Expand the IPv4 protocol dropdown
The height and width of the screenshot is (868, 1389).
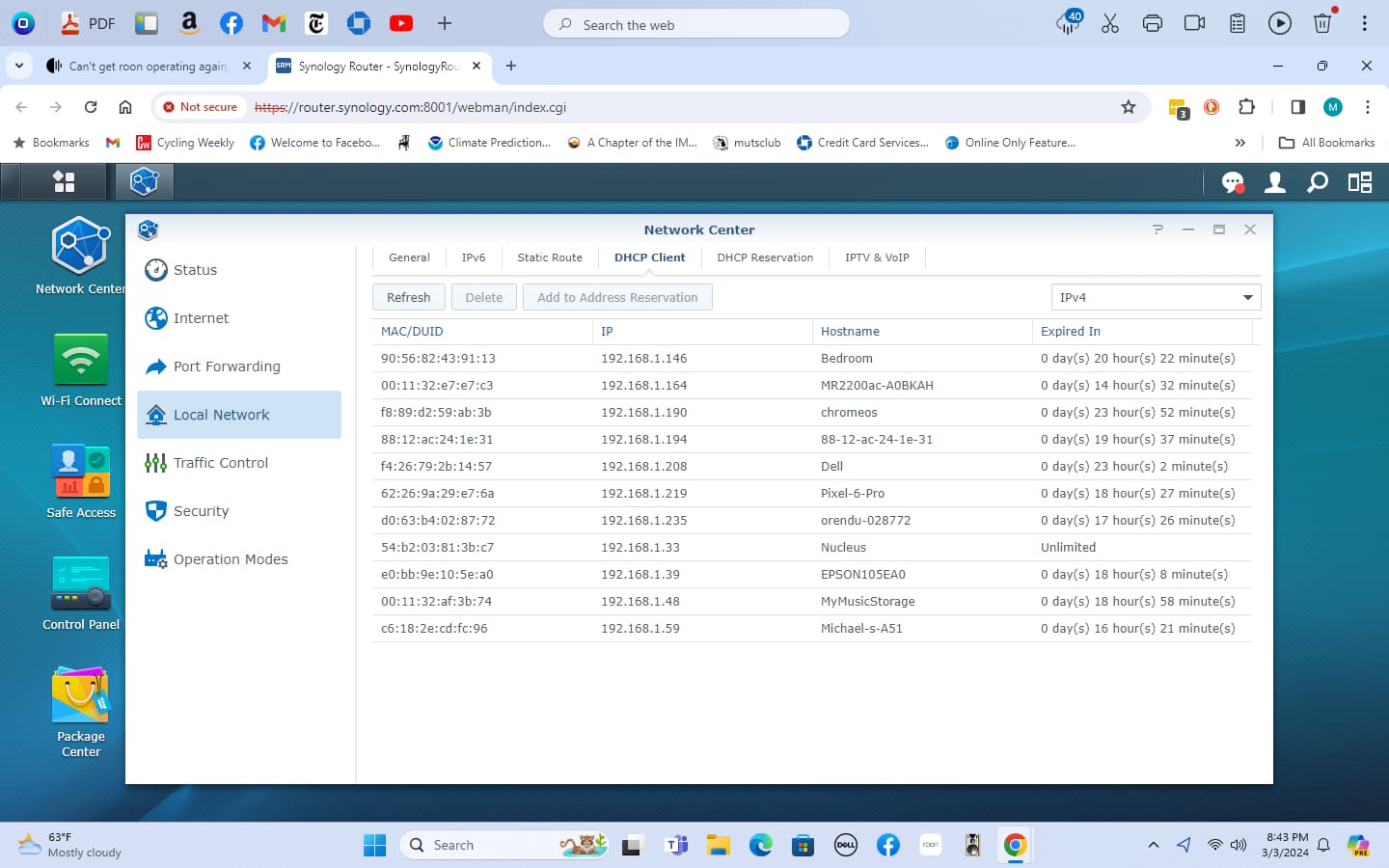[1156, 297]
